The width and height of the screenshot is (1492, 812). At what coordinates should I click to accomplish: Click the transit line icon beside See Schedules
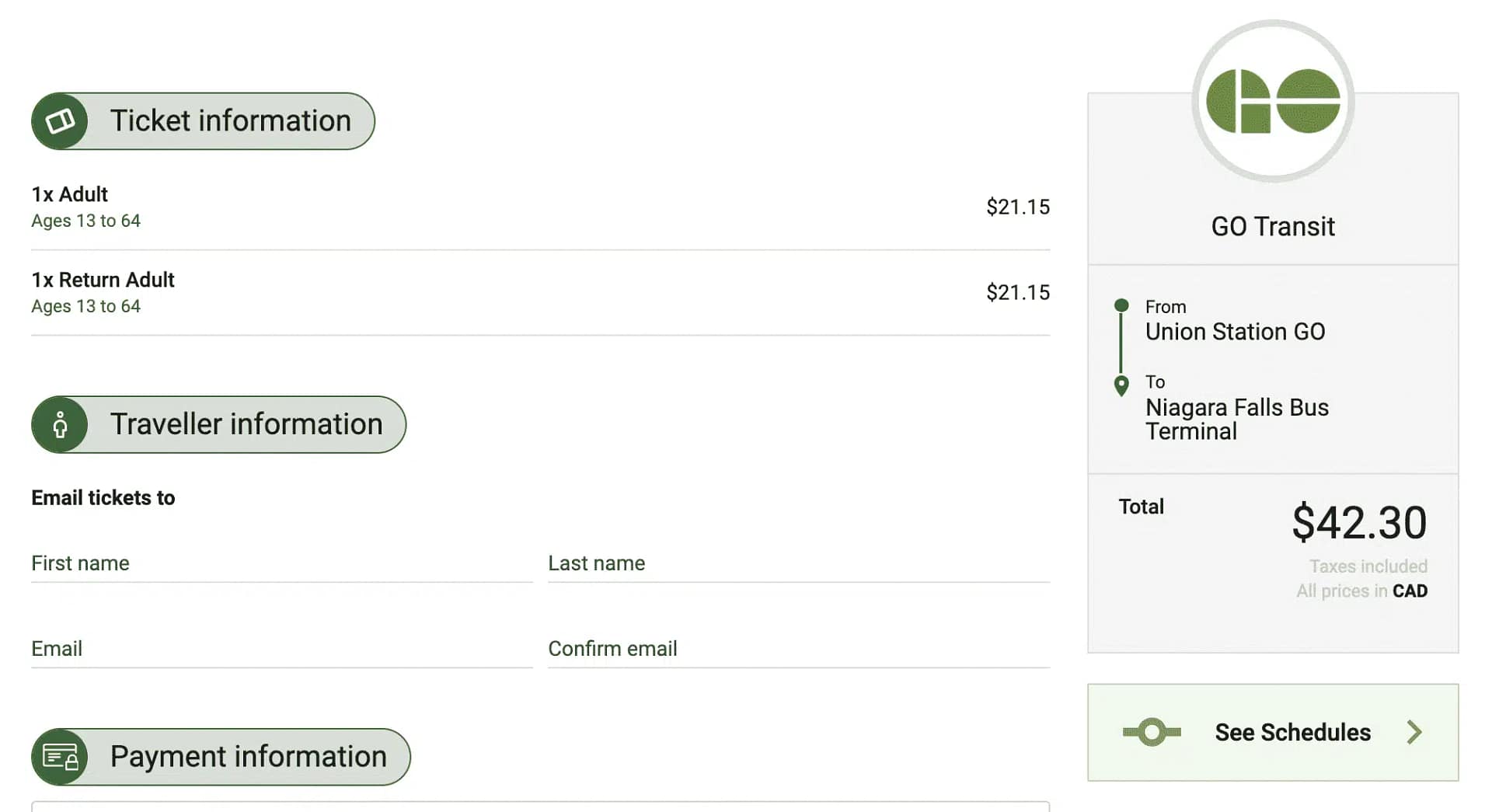(1151, 731)
